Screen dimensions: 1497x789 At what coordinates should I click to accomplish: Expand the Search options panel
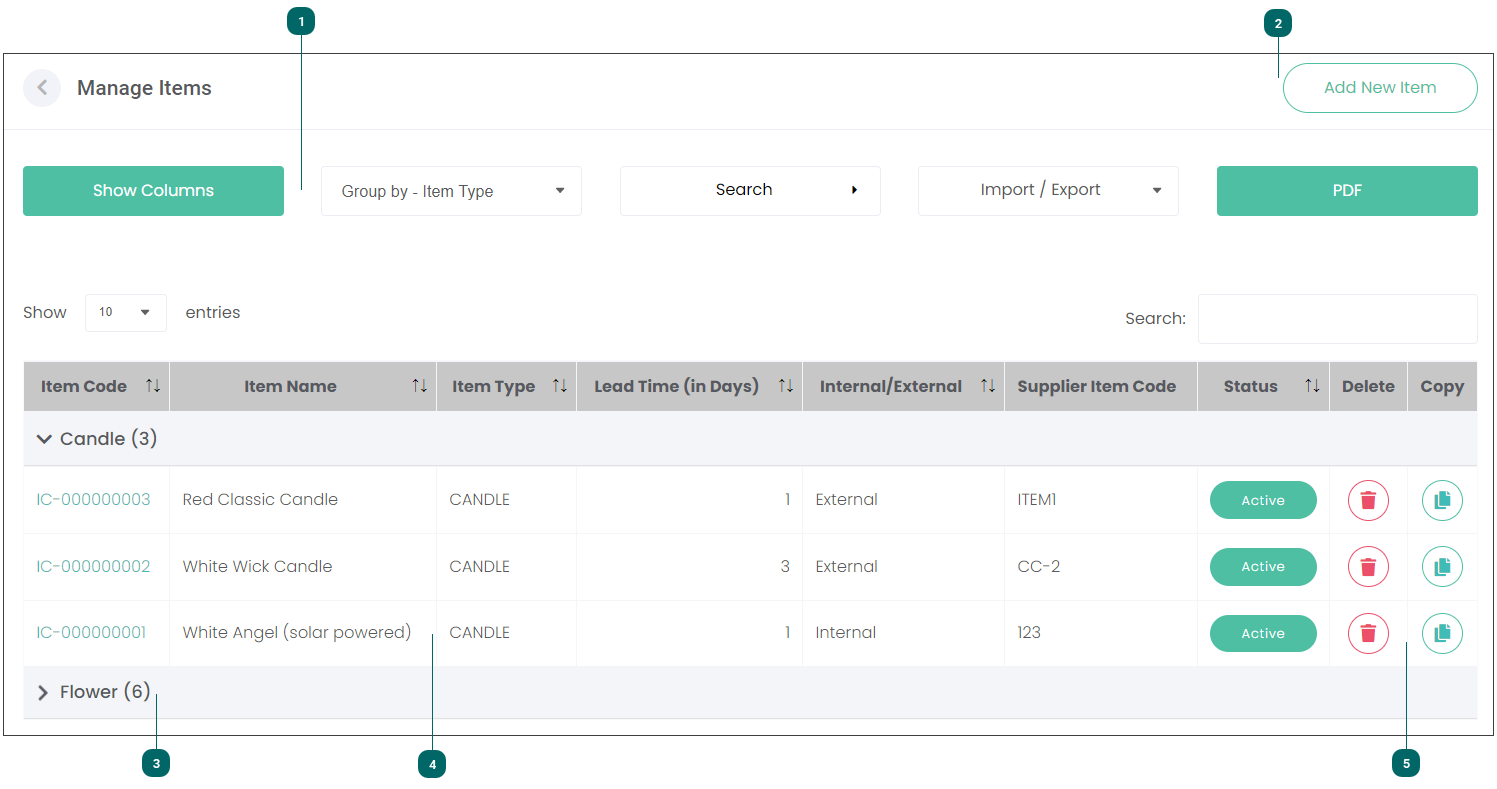tap(750, 190)
